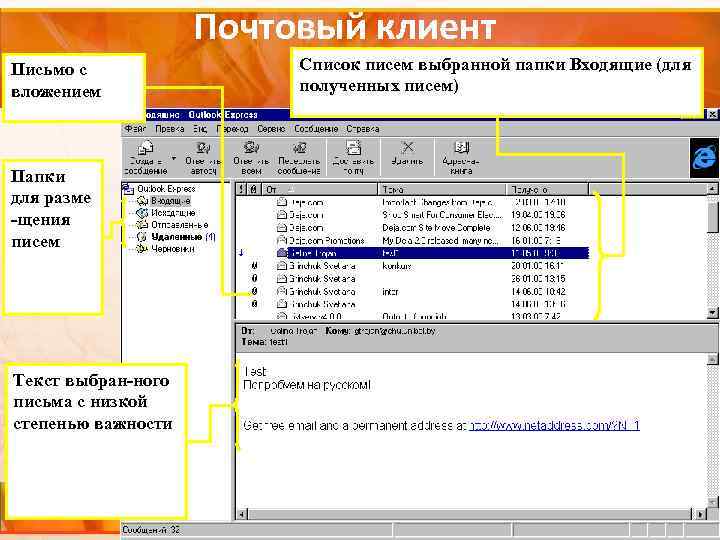Click the preview pane scroll-up arrow
Screen dimensions: 720x540
coord(712,359)
